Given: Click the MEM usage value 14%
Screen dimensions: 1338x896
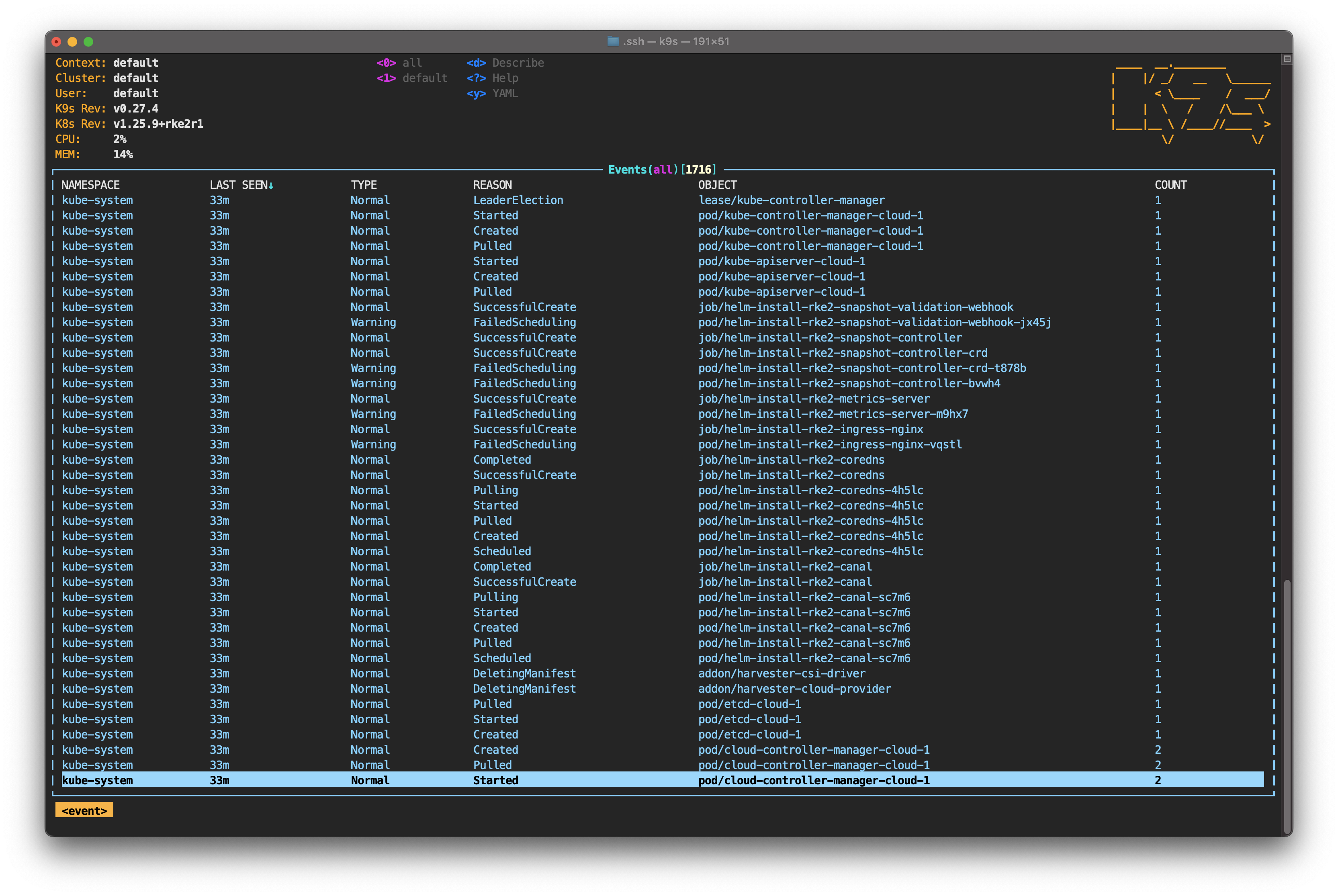Looking at the screenshot, I should [x=123, y=154].
